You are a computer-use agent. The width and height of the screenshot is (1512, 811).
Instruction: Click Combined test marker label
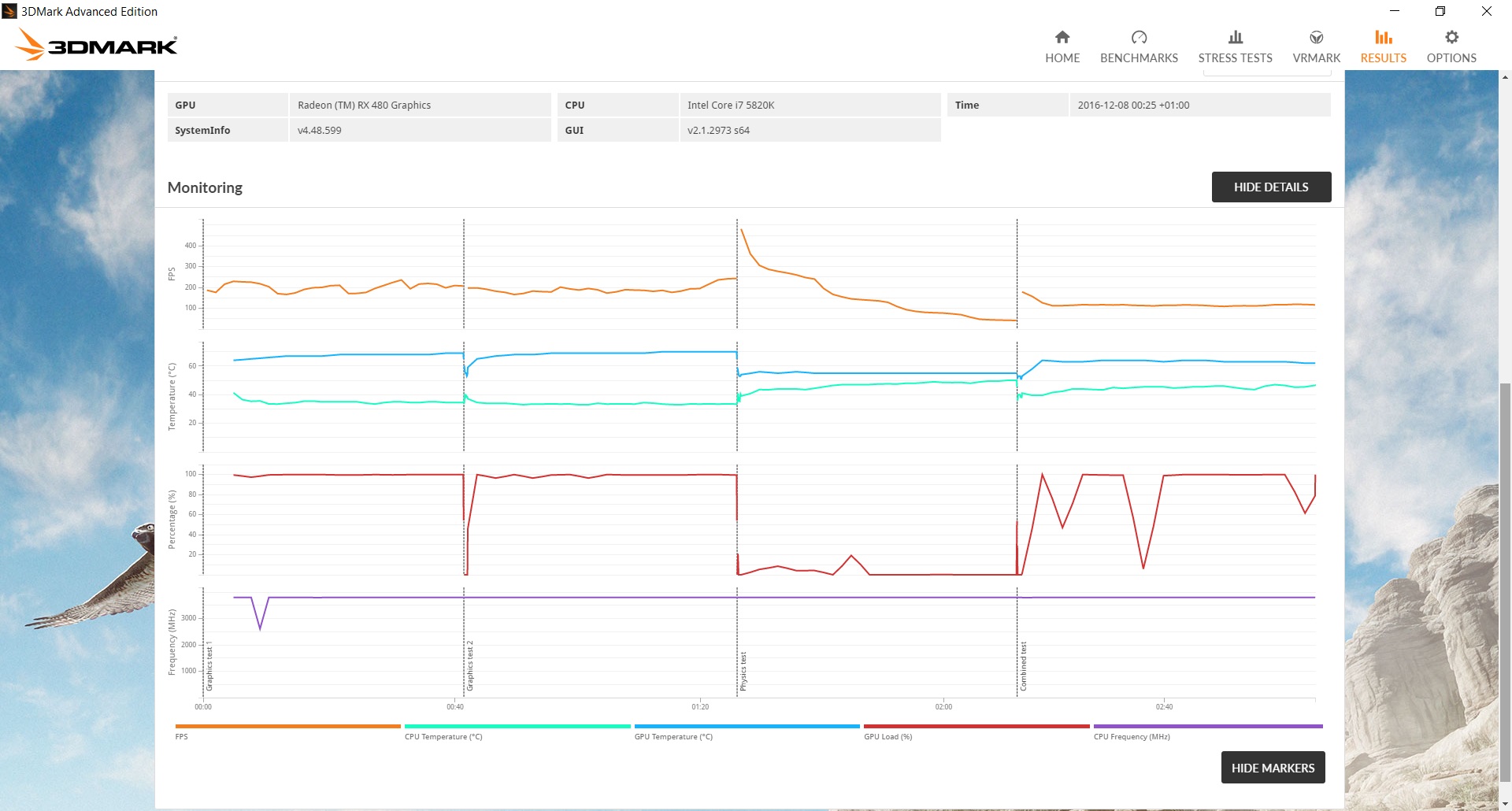(x=1023, y=666)
